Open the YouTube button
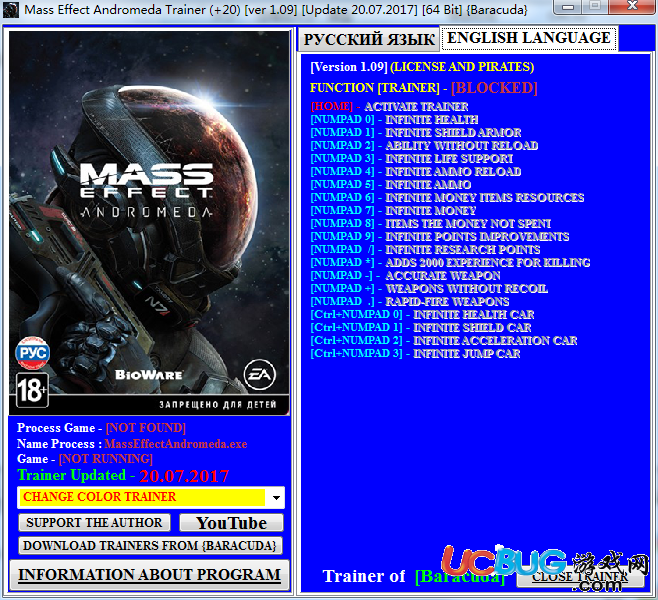658x600 pixels. [231, 523]
